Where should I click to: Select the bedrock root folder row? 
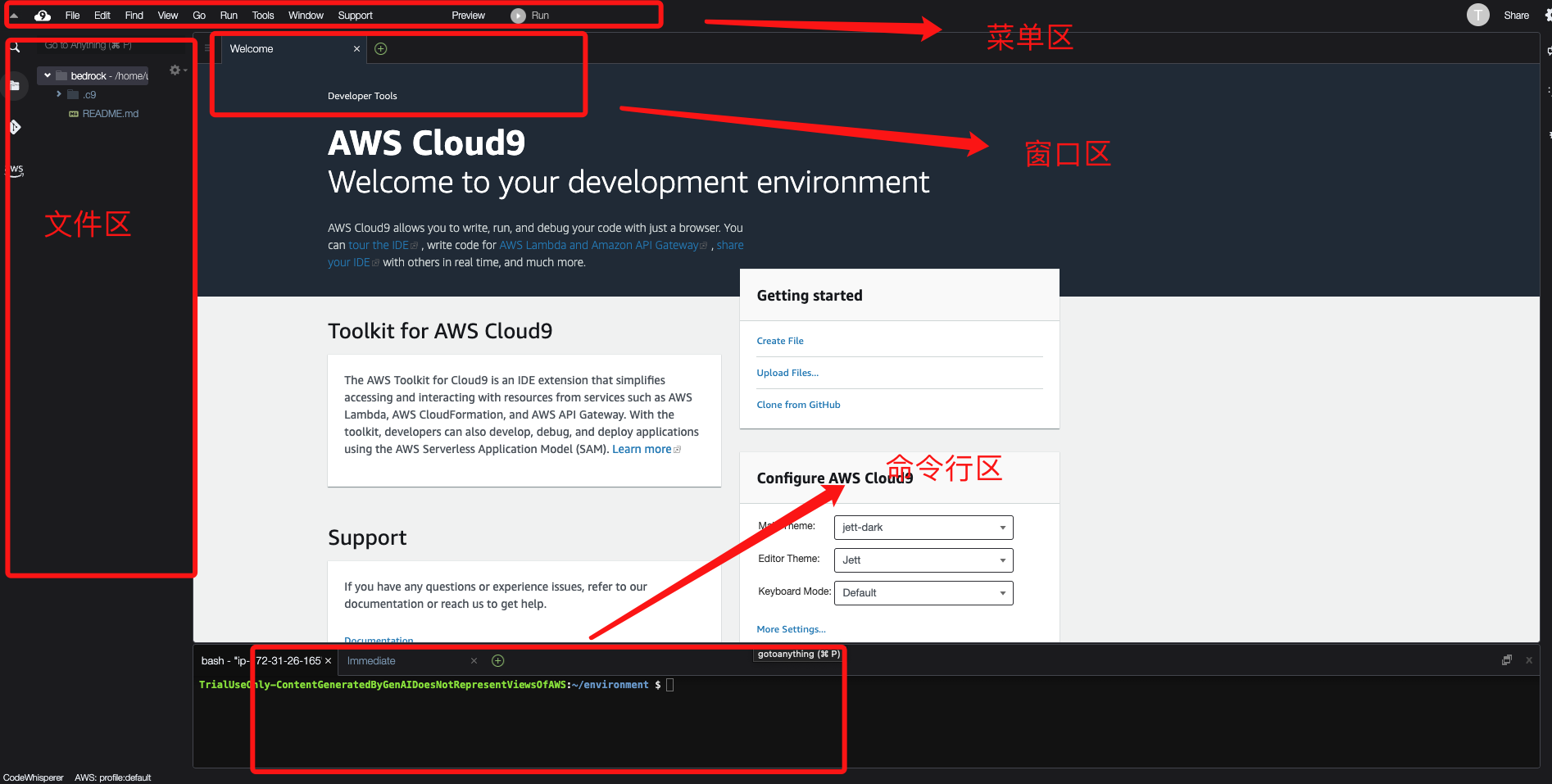93,75
